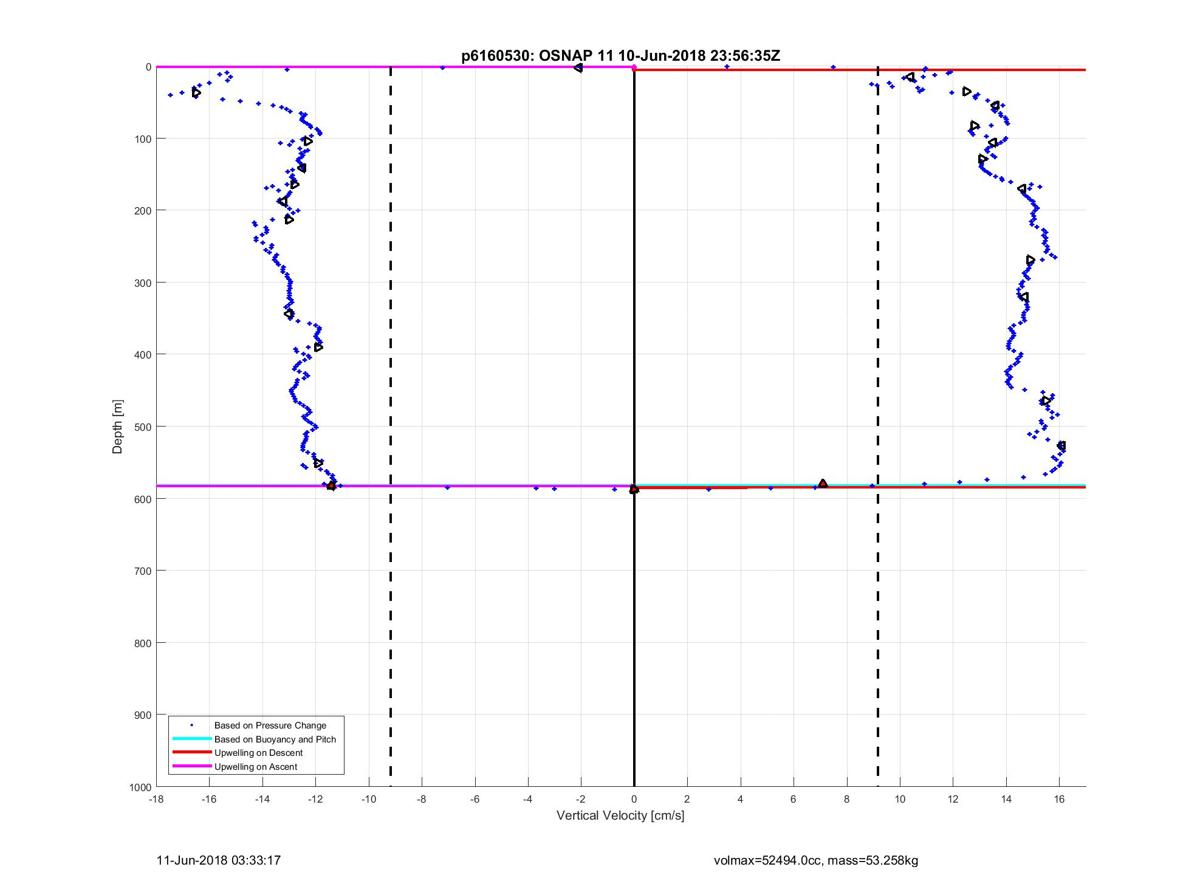This screenshot has width=1200, height=885.
Task: Click the cyan line sample in legend
Action: point(191,739)
